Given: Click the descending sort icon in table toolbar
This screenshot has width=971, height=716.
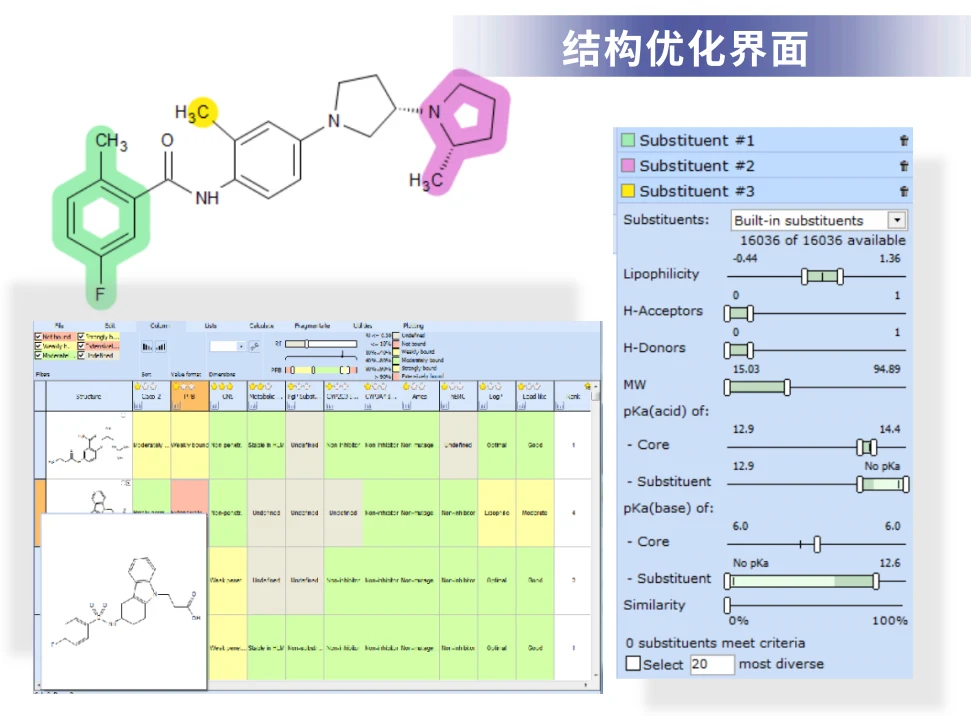Looking at the screenshot, I should [x=147, y=347].
